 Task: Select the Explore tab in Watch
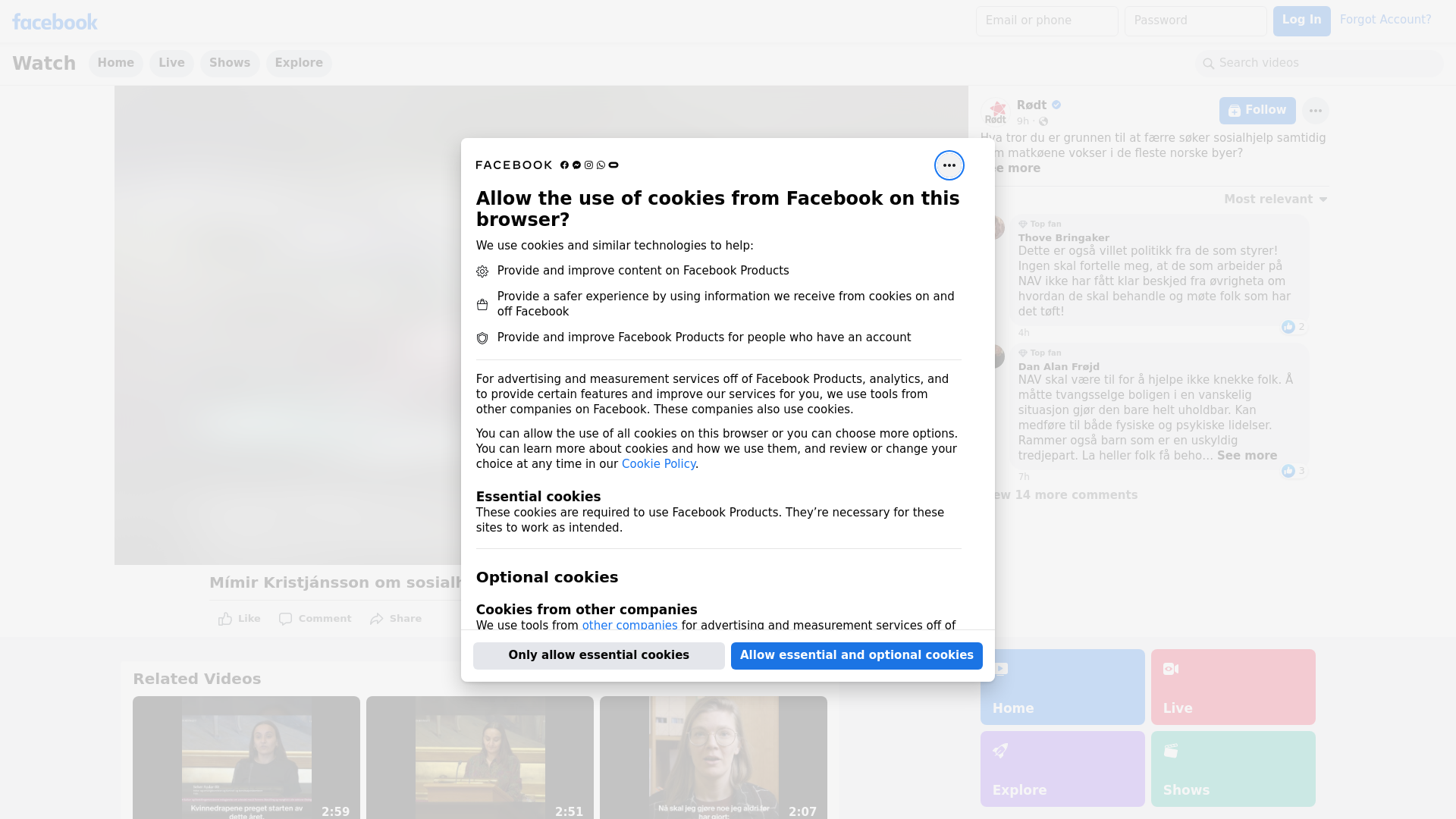(x=299, y=63)
